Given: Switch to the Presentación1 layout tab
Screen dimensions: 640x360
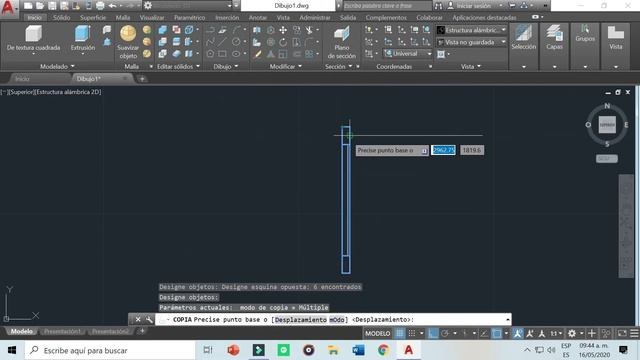Looking at the screenshot, I should point(62,331).
